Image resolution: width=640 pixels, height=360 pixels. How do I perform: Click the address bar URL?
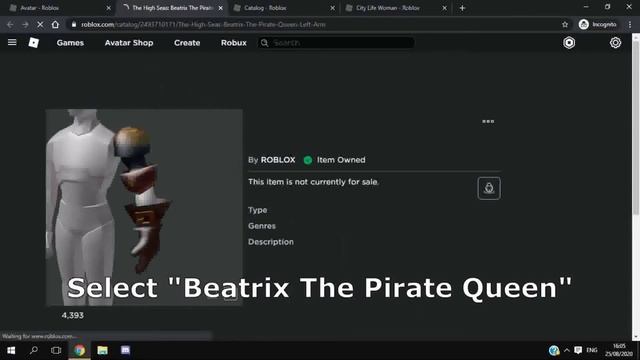203,24
